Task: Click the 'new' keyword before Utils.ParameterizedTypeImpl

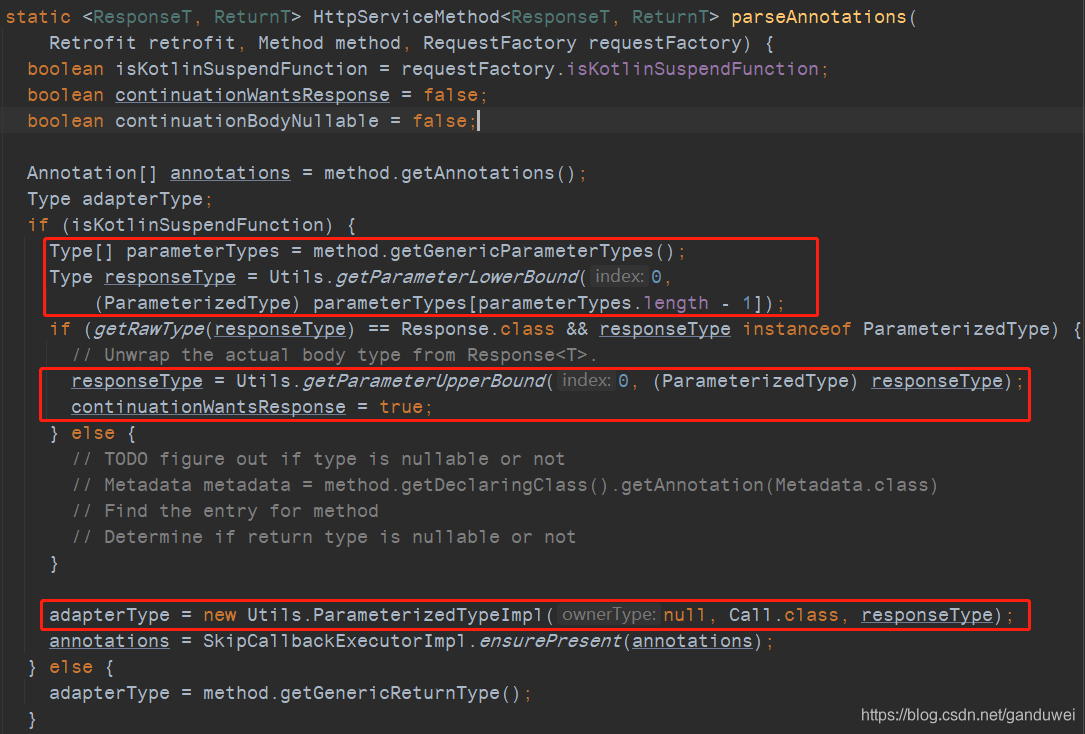Action: click(x=219, y=615)
